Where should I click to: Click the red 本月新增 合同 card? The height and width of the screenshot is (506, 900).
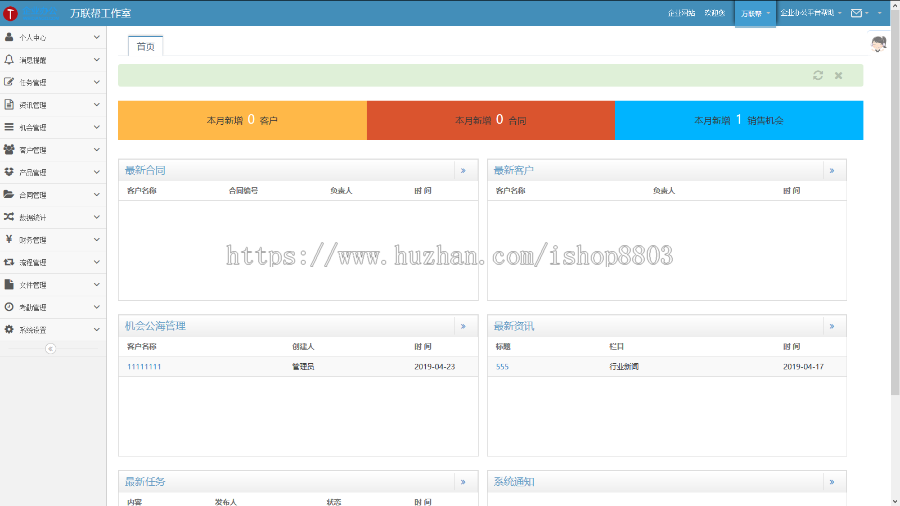(x=491, y=120)
